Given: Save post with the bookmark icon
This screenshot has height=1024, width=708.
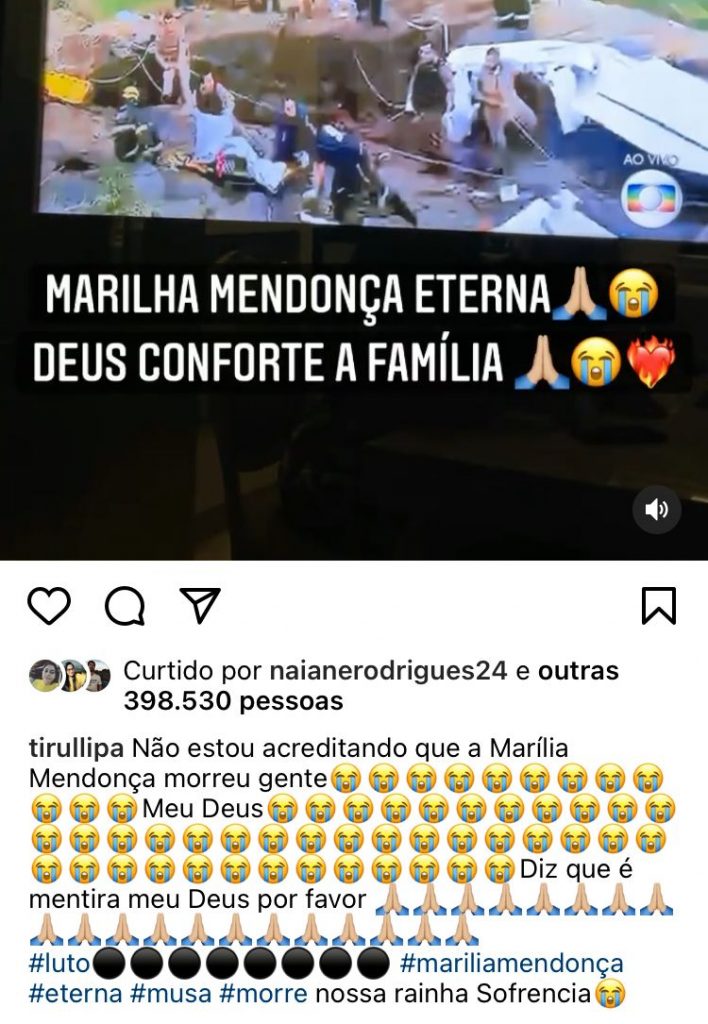Looking at the screenshot, I should (658, 605).
